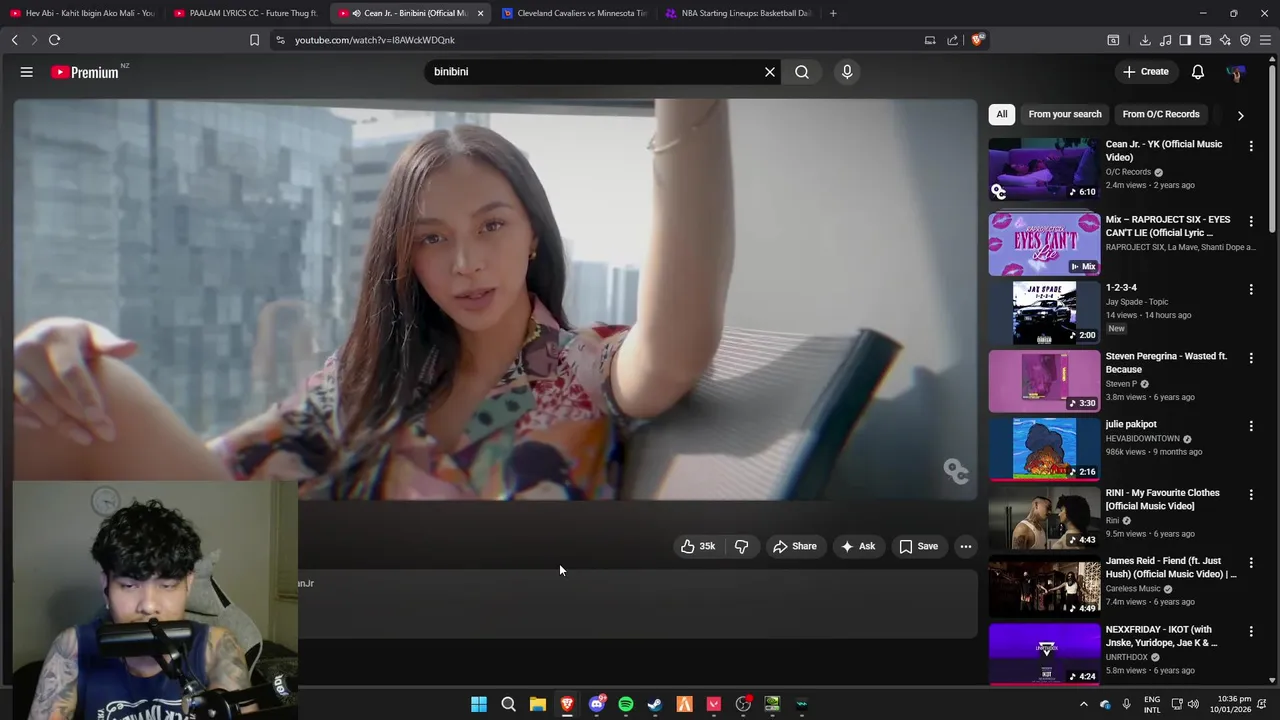
Task: Click the O/C Records channel name
Action: (1128, 172)
